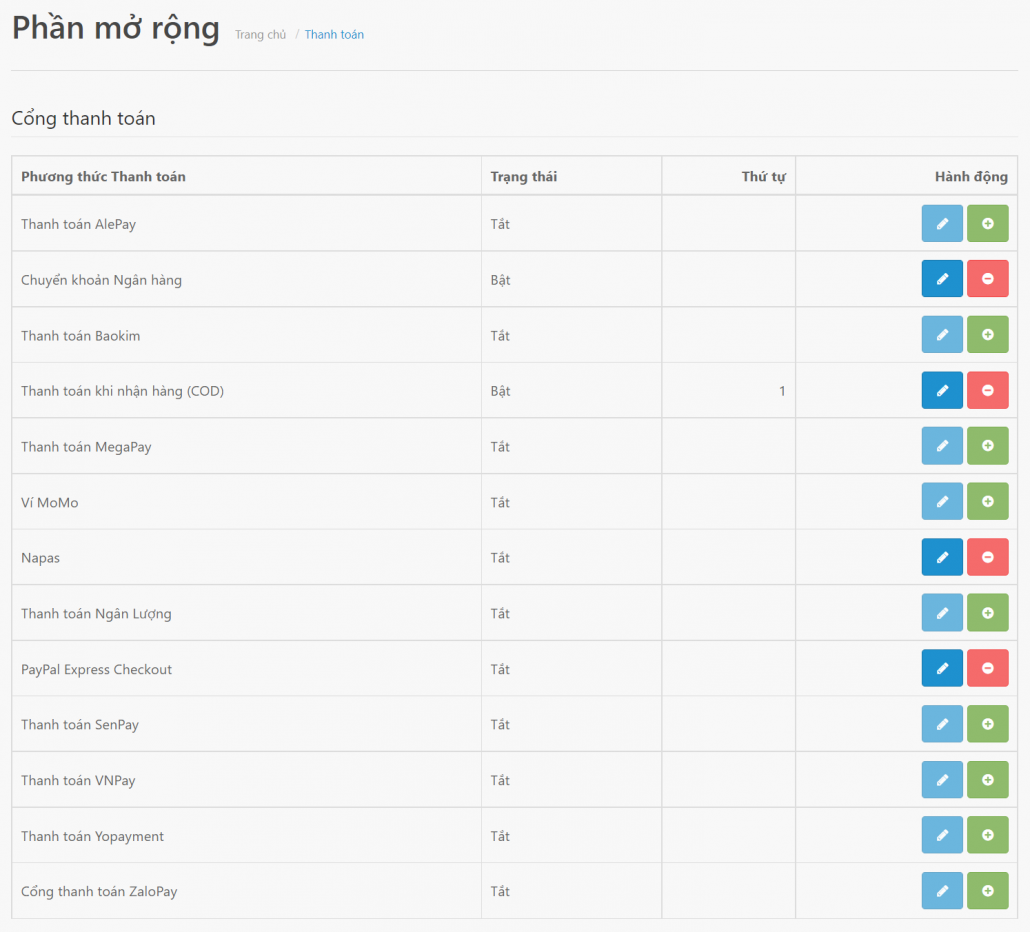The image size is (1030, 932).
Task: Install Thanh toán Yopayment extension
Action: [x=987, y=835]
